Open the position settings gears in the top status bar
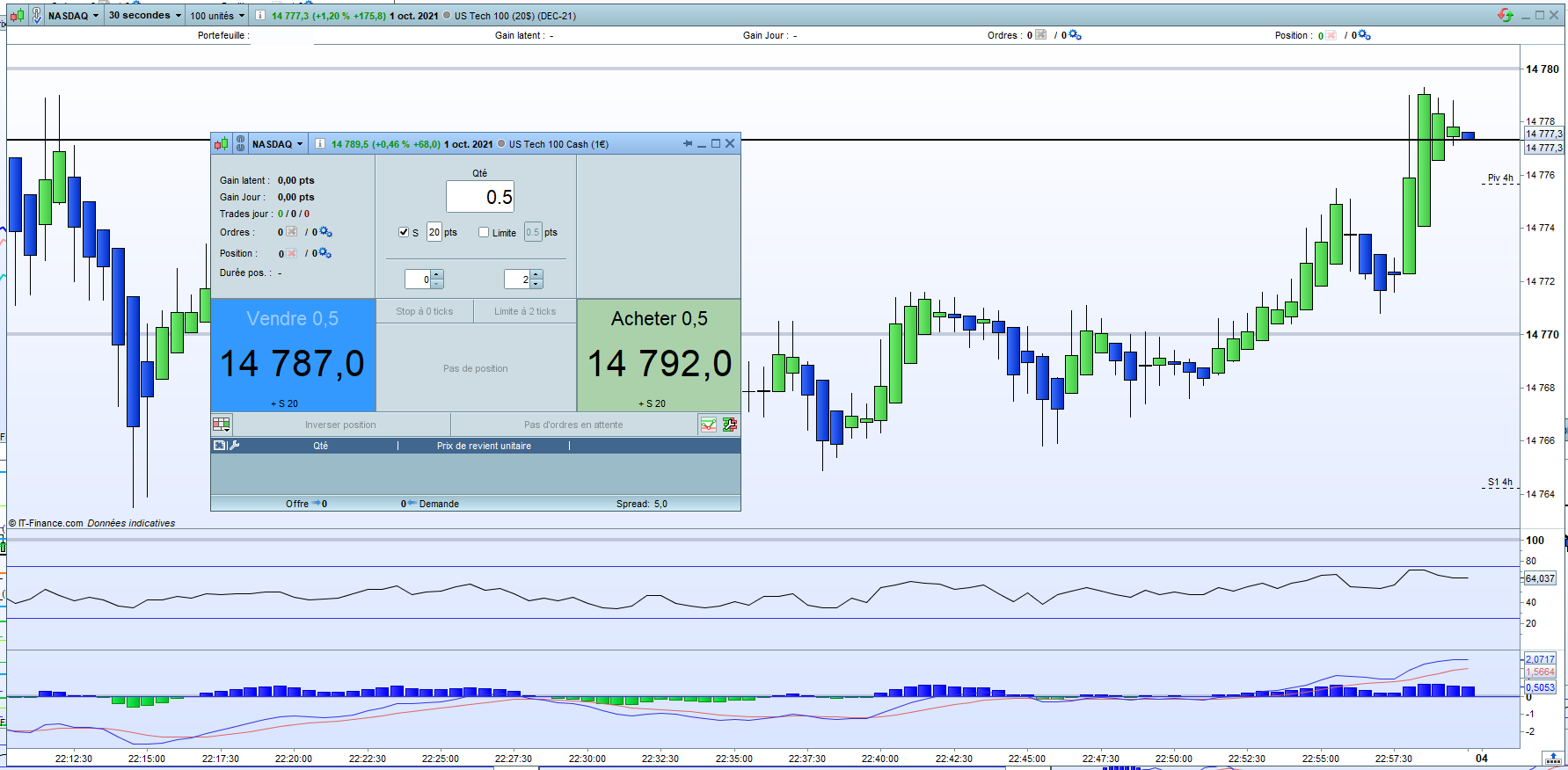Viewport: 1568px width, 770px height. [1364, 35]
